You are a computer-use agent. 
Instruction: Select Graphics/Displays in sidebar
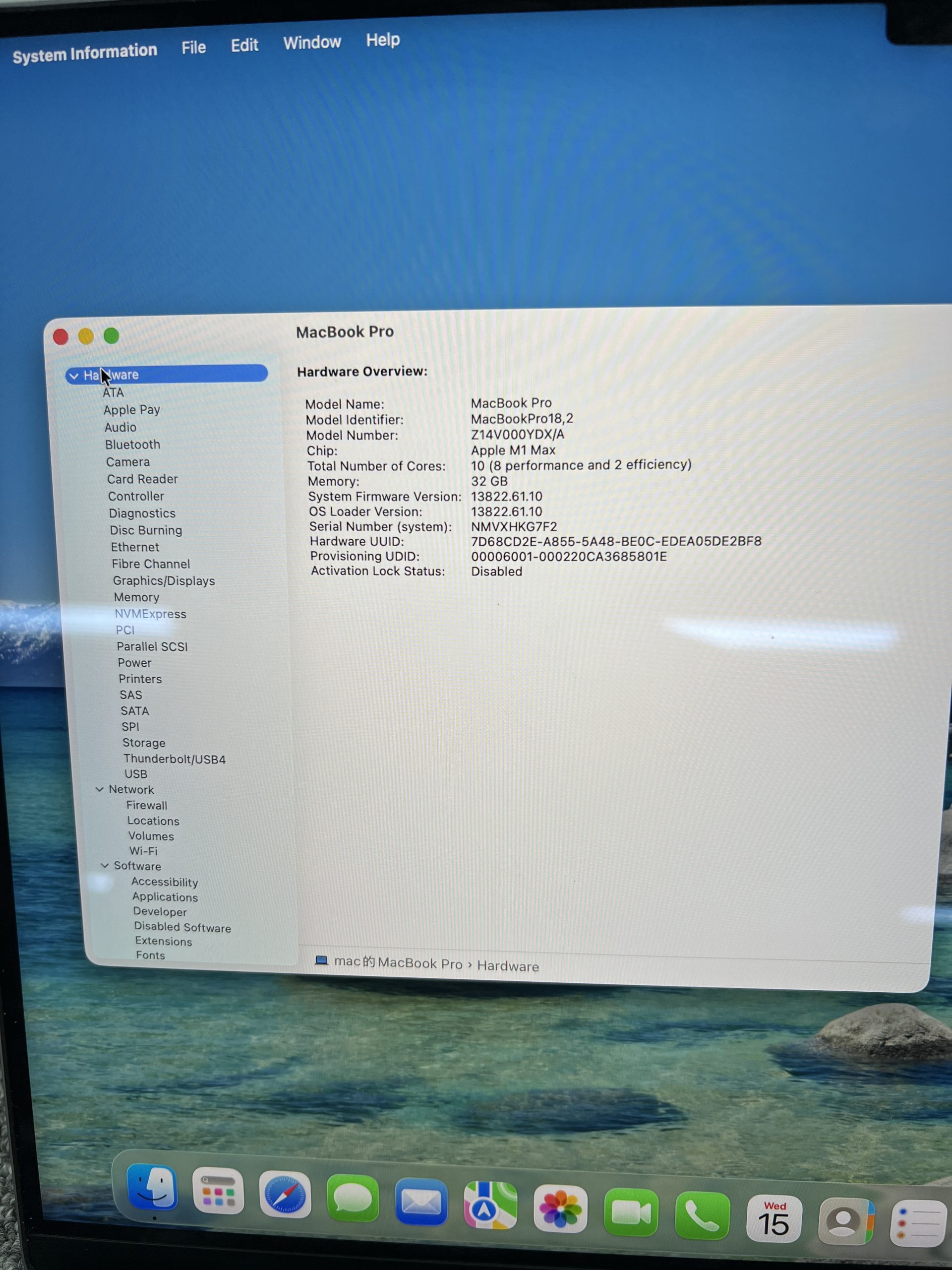tap(164, 581)
